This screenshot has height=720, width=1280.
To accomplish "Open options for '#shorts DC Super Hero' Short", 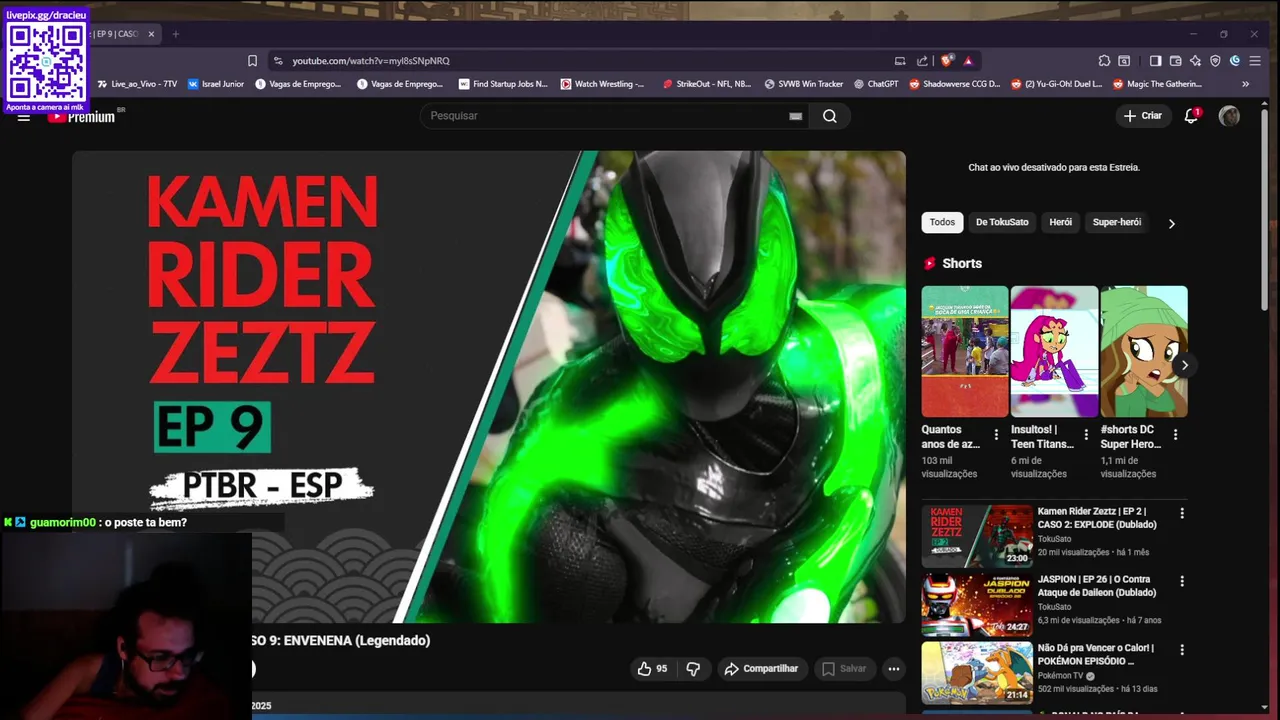I will [x=1176, y=435].
